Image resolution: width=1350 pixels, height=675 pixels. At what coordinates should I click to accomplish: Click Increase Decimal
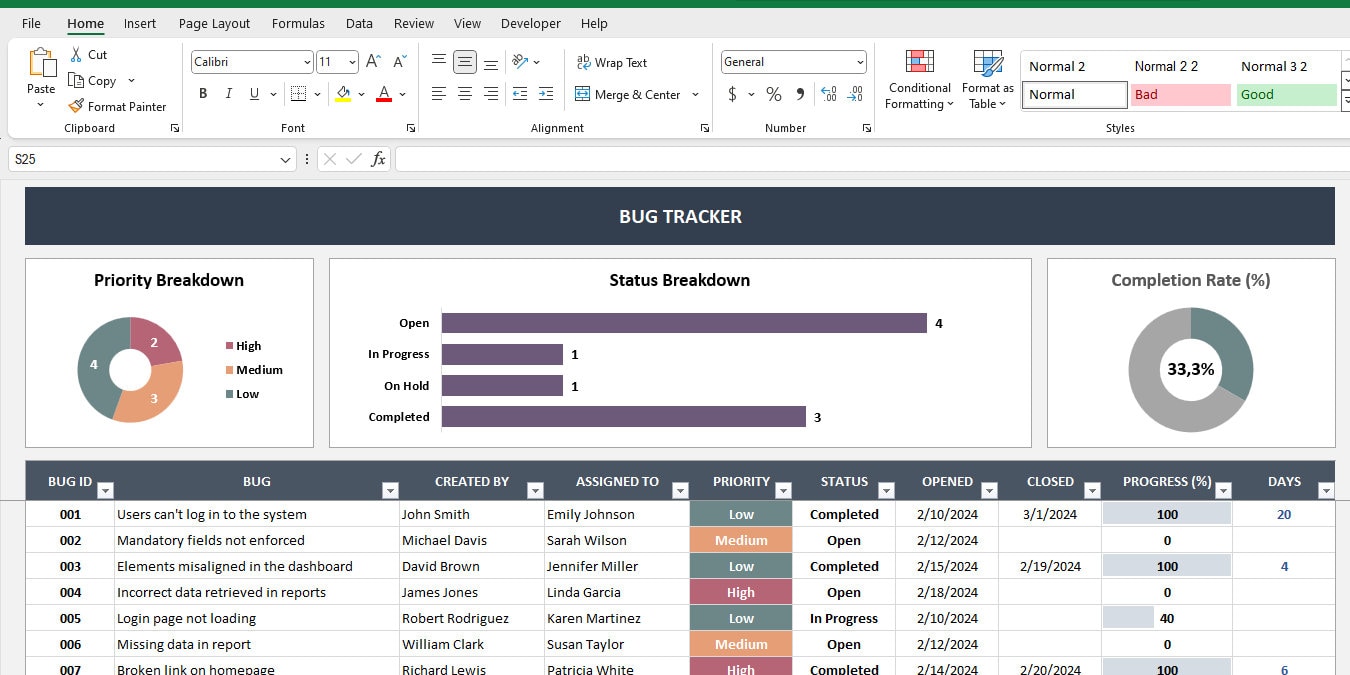click(x=828, y=94)
